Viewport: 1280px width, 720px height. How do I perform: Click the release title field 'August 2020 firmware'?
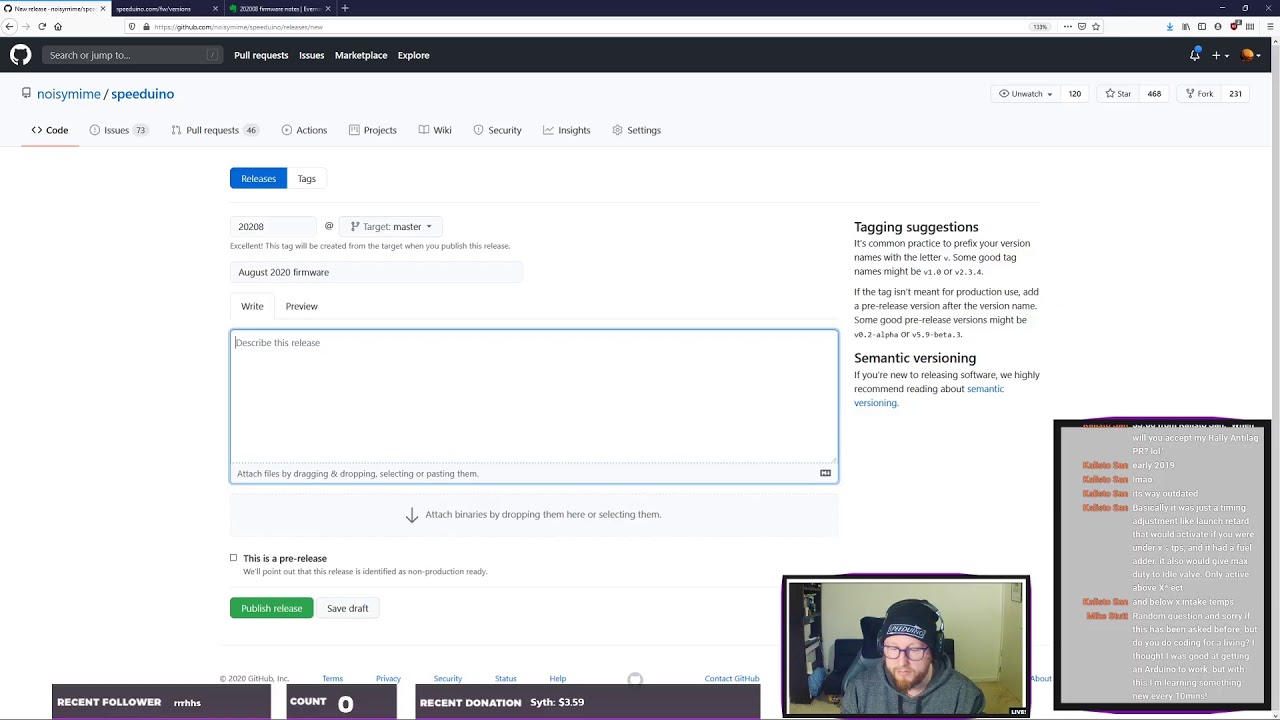376,272
